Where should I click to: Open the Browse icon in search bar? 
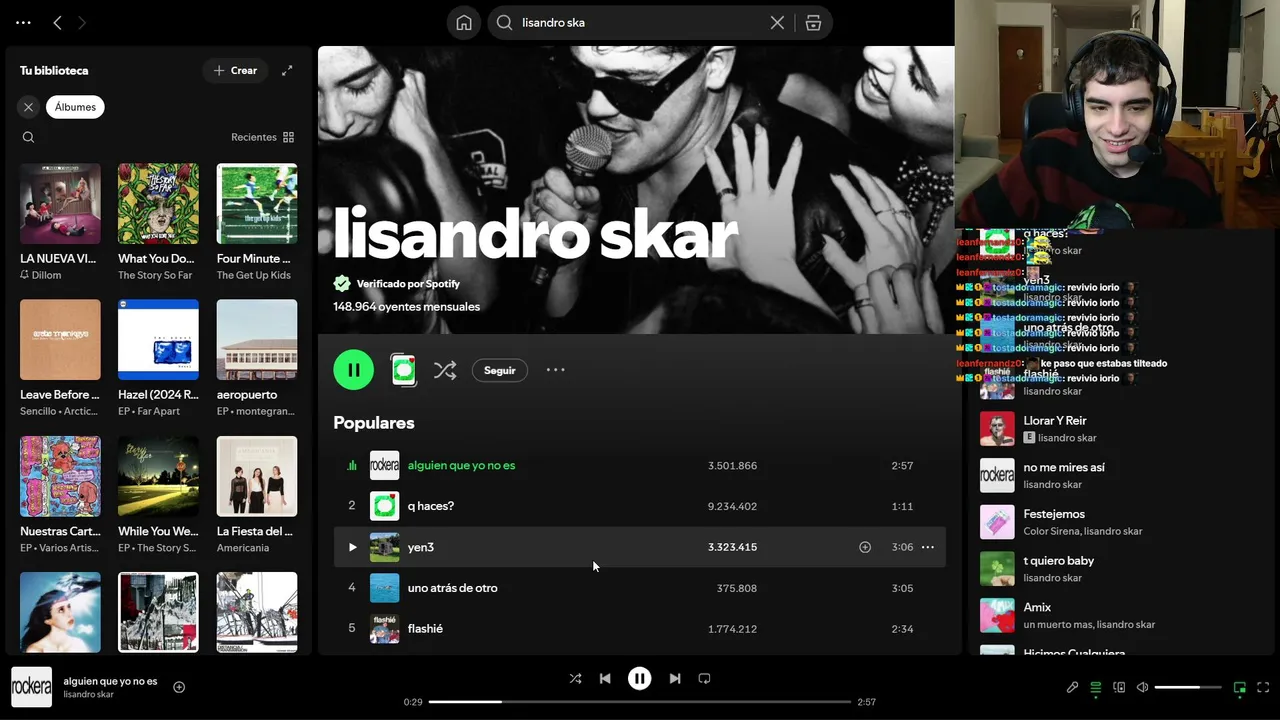813,22
